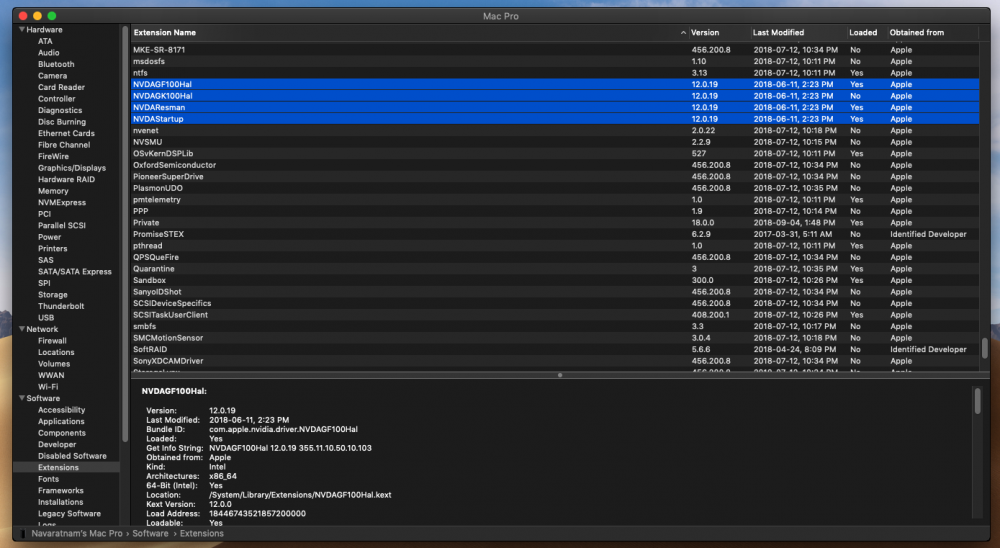Select USB in the sidebar
The image size is (1000, 548).
coord(46,318)
